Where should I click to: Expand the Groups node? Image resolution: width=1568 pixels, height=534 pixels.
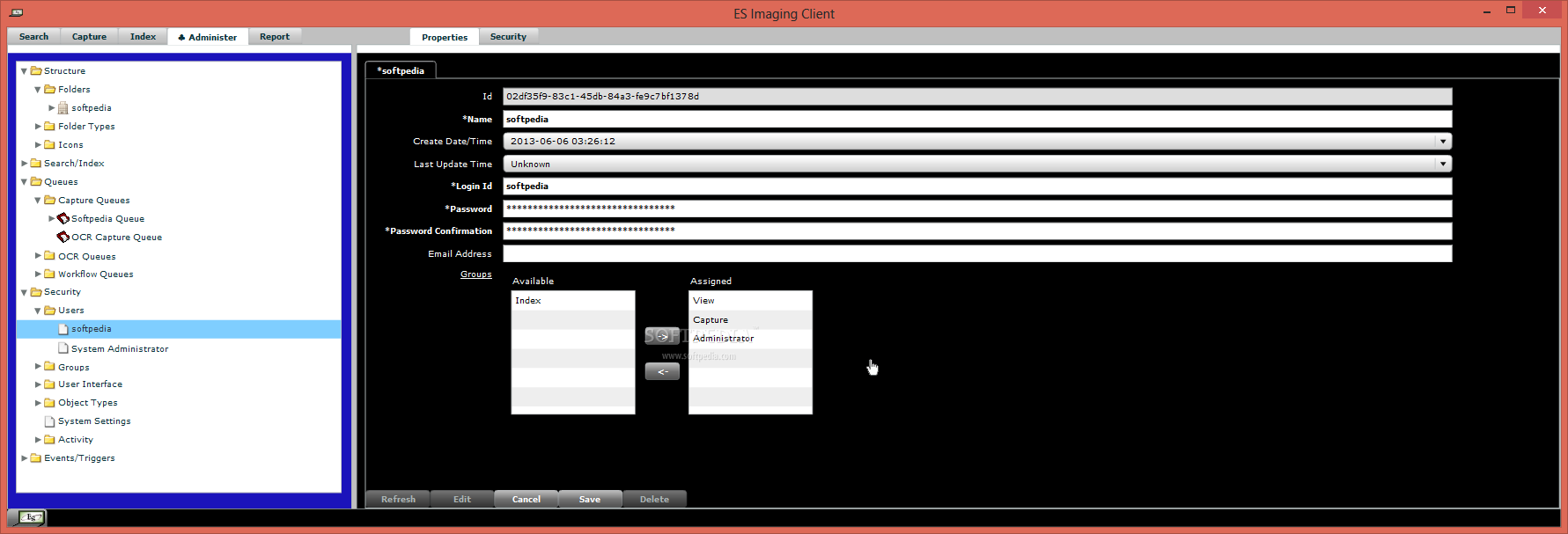click(x=38, y=367)
